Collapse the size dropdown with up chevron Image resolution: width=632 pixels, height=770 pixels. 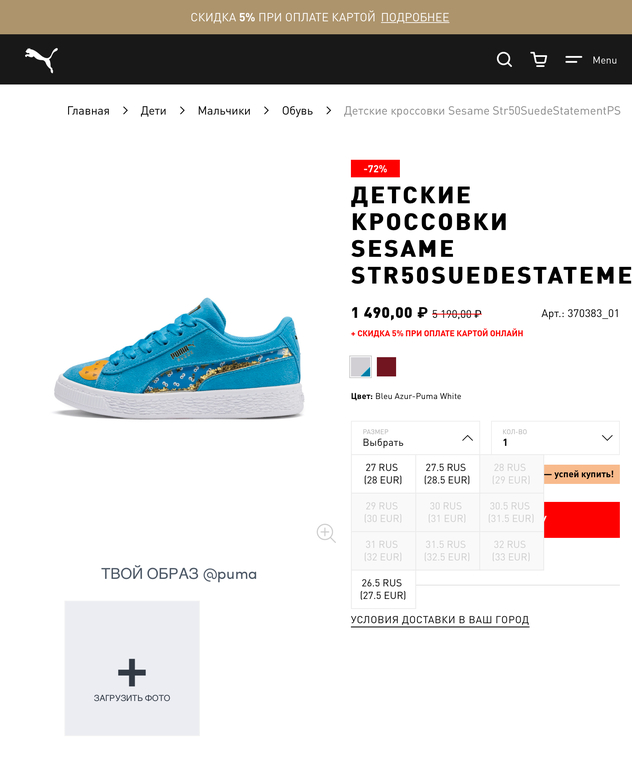(x=467, y=438)
